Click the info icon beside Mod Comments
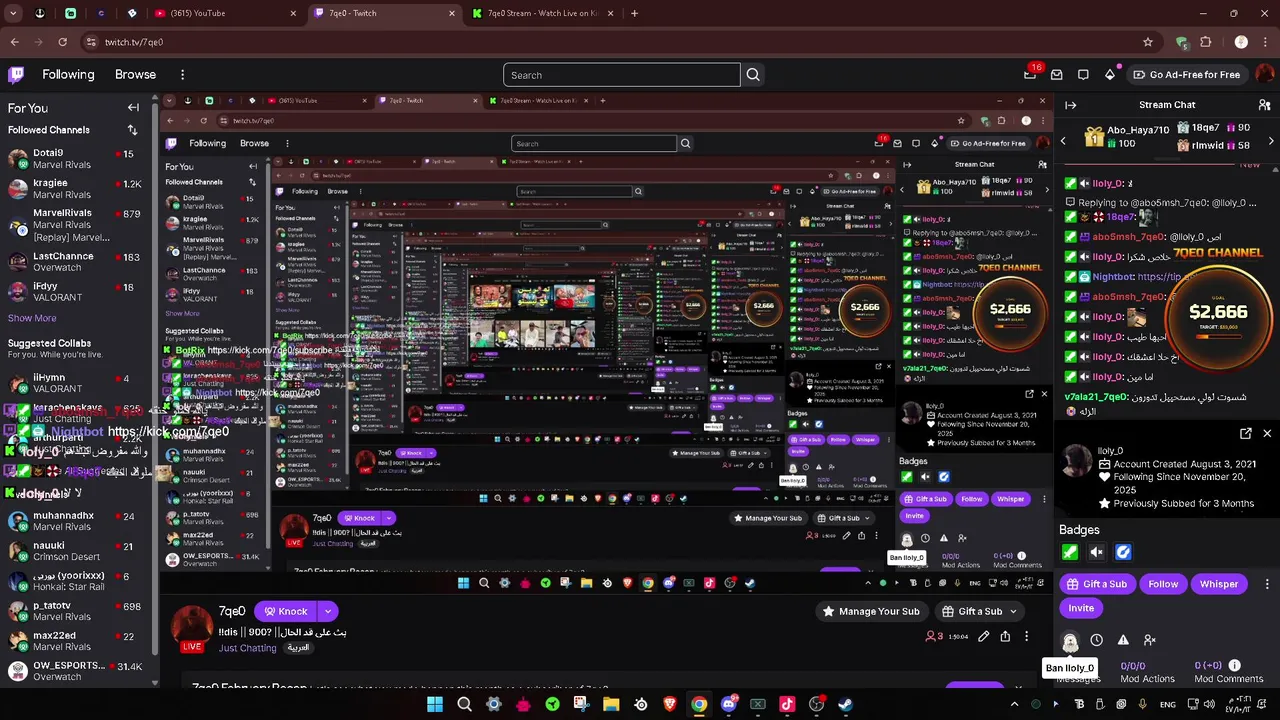Viewport: 1280px width, 720px height. point(1234,665)
